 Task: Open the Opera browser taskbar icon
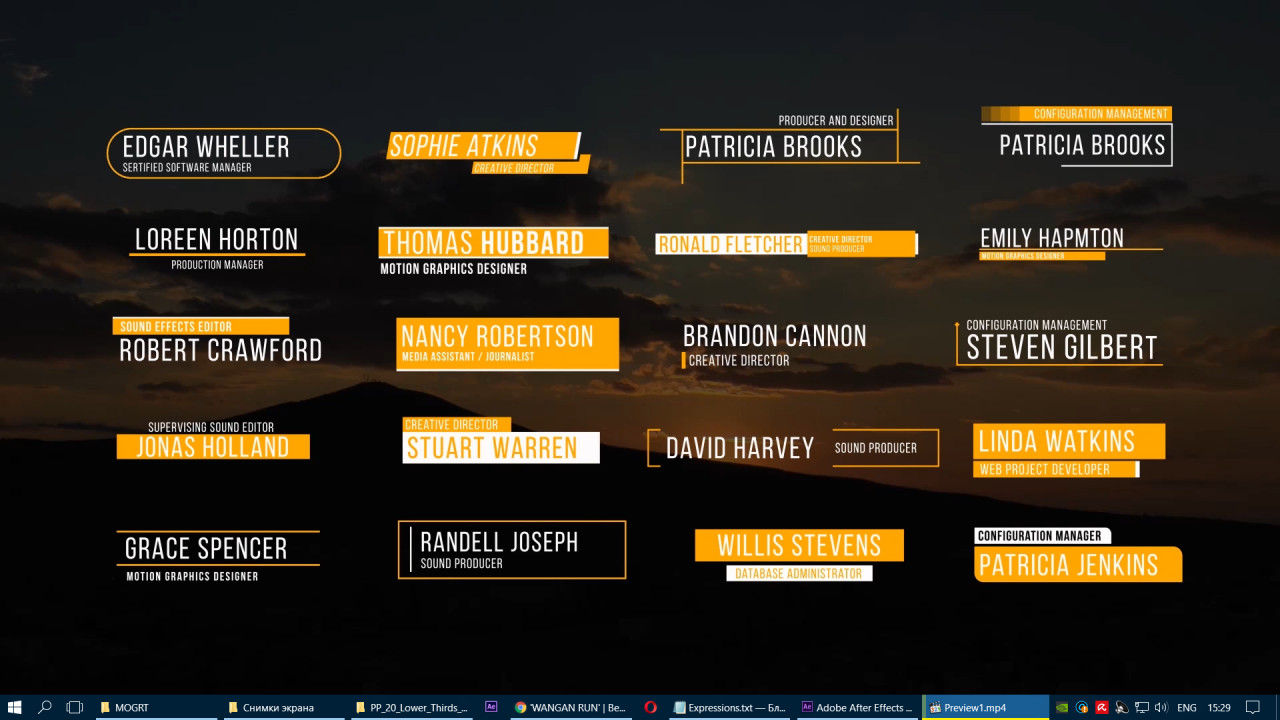(650, 707)
